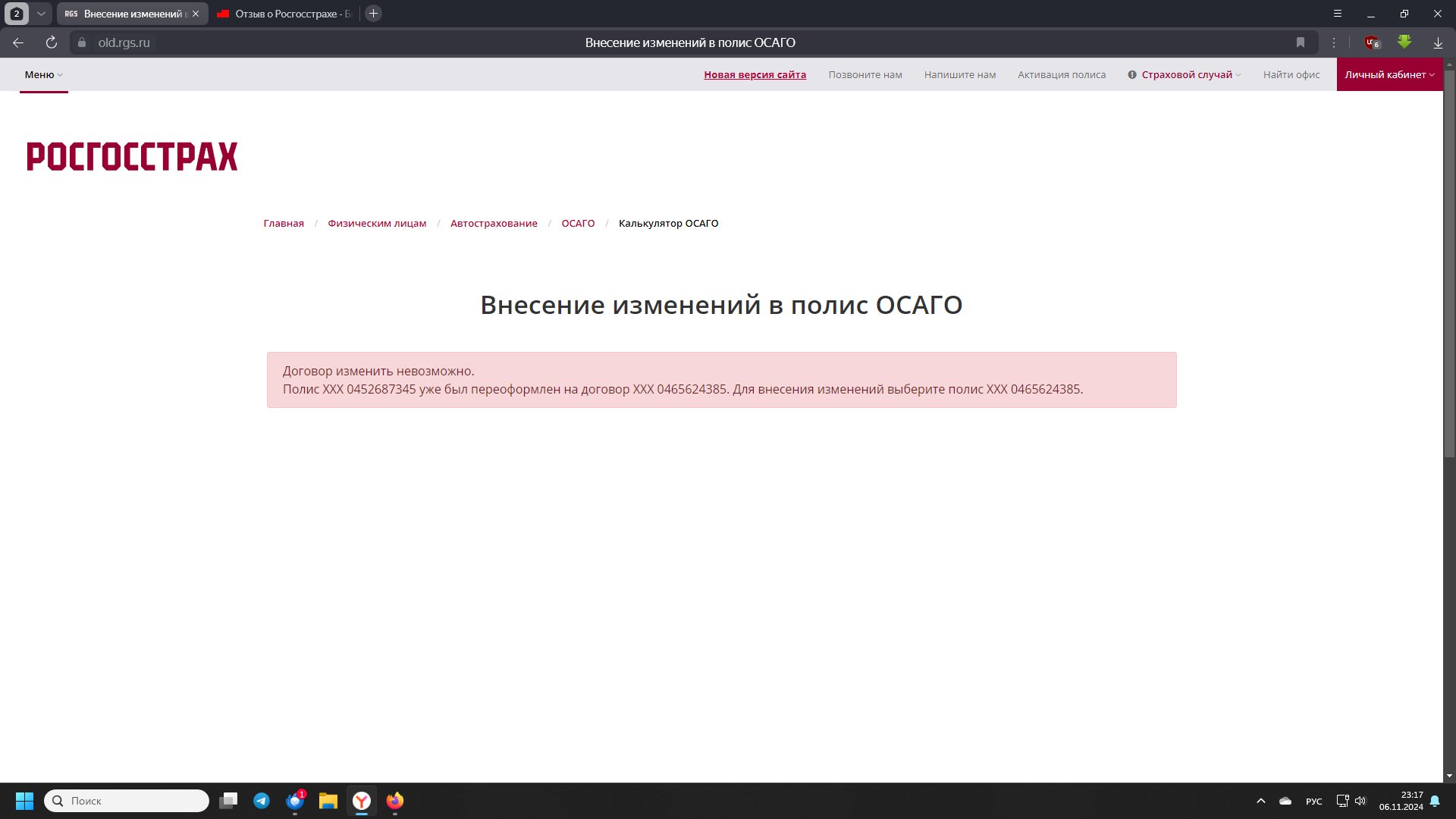
Task: Open the notifications bell
Action: 1435,801
